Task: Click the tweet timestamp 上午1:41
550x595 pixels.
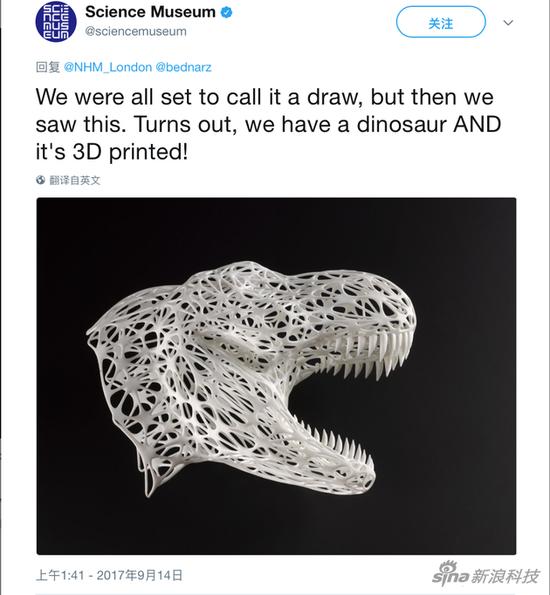Action: point(60,575)
